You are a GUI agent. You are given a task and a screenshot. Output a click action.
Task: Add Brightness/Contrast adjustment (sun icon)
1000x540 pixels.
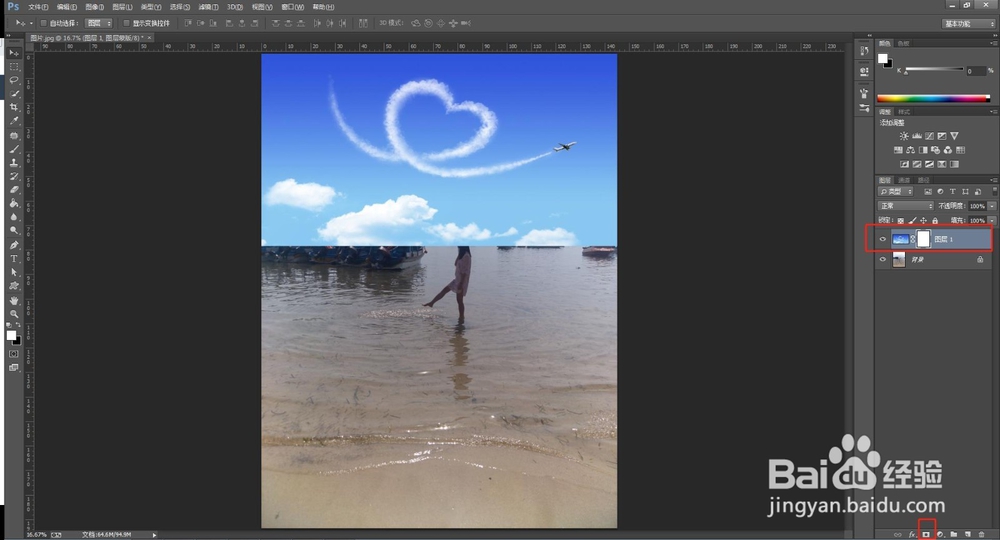pyautogui.click(x=904, y=136)
